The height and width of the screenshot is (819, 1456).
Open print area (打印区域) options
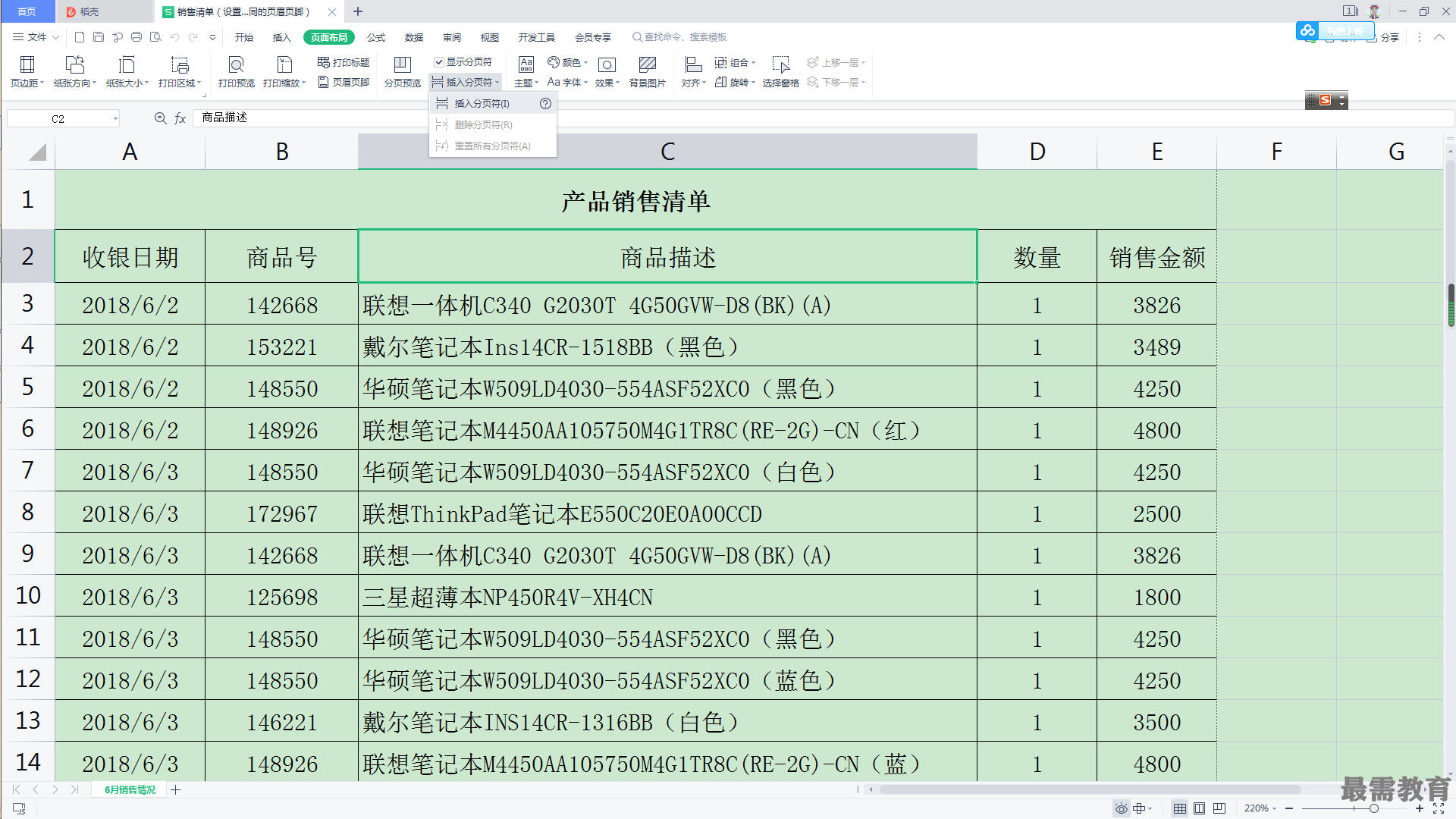[x=180, y=72]
